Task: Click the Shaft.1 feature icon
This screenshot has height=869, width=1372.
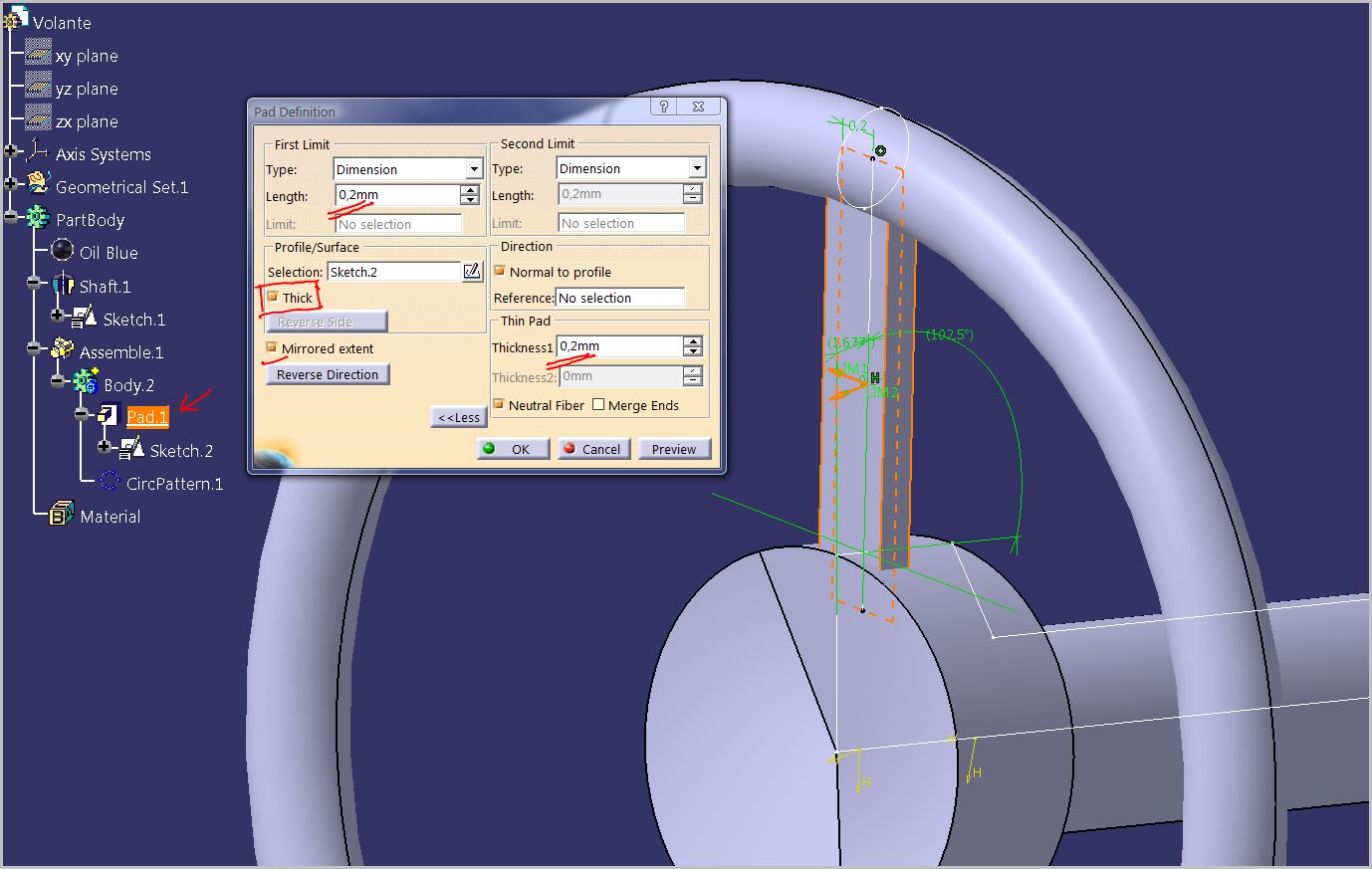Action: (x=63, y=285)
